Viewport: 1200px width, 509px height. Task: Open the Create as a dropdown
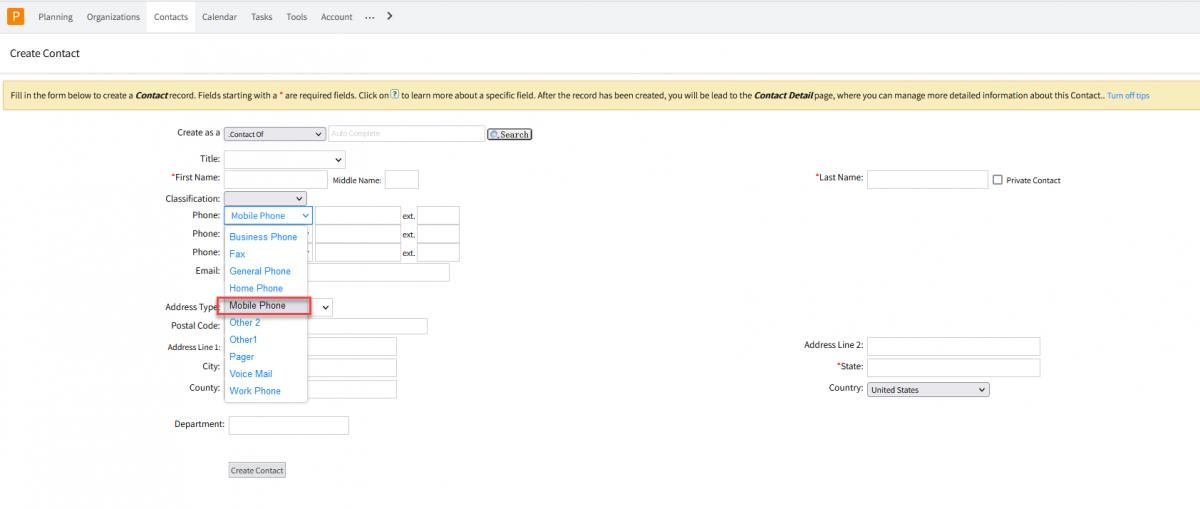click(x=275, y=134)
